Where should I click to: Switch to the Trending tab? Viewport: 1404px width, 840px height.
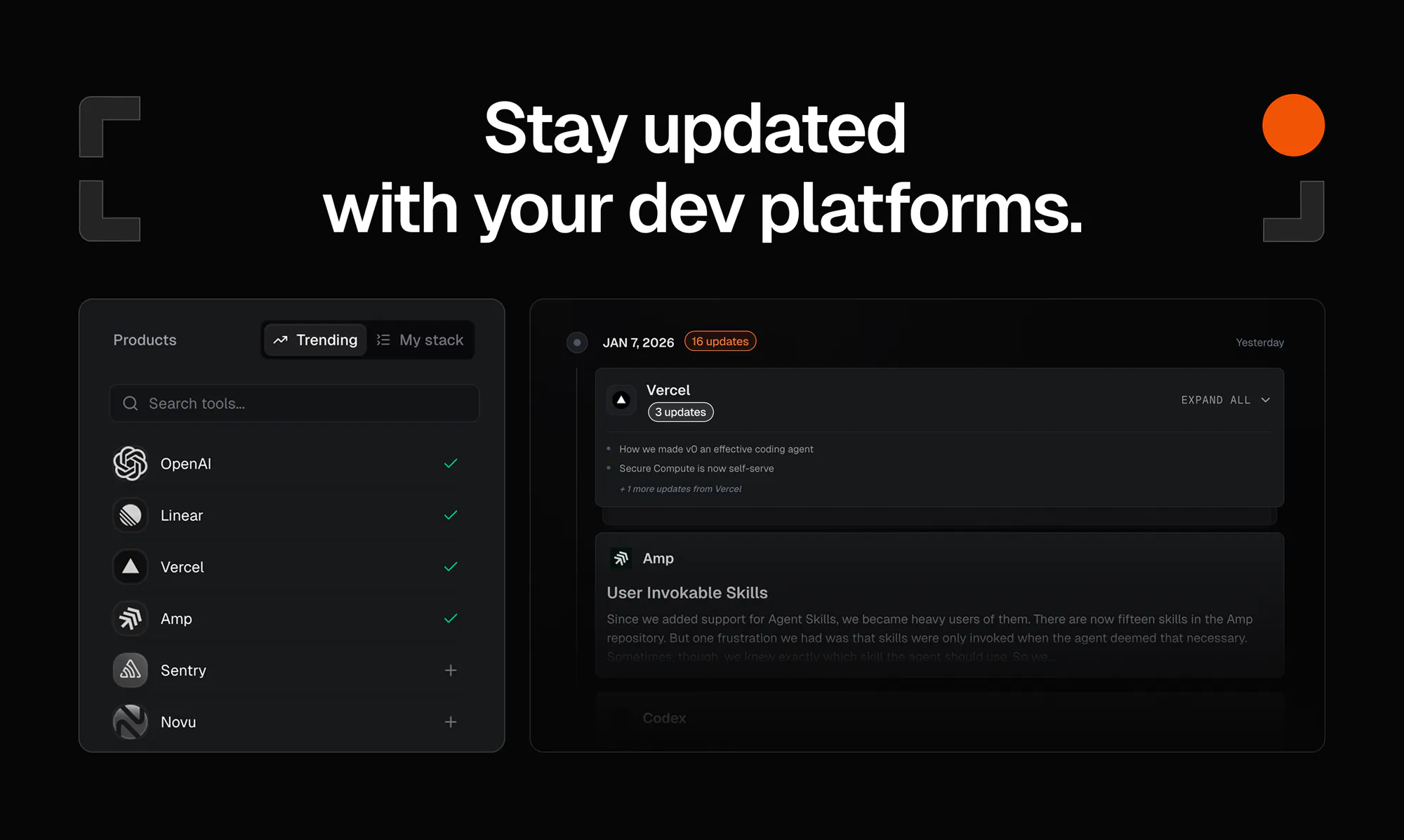click(x=314, y=340)
